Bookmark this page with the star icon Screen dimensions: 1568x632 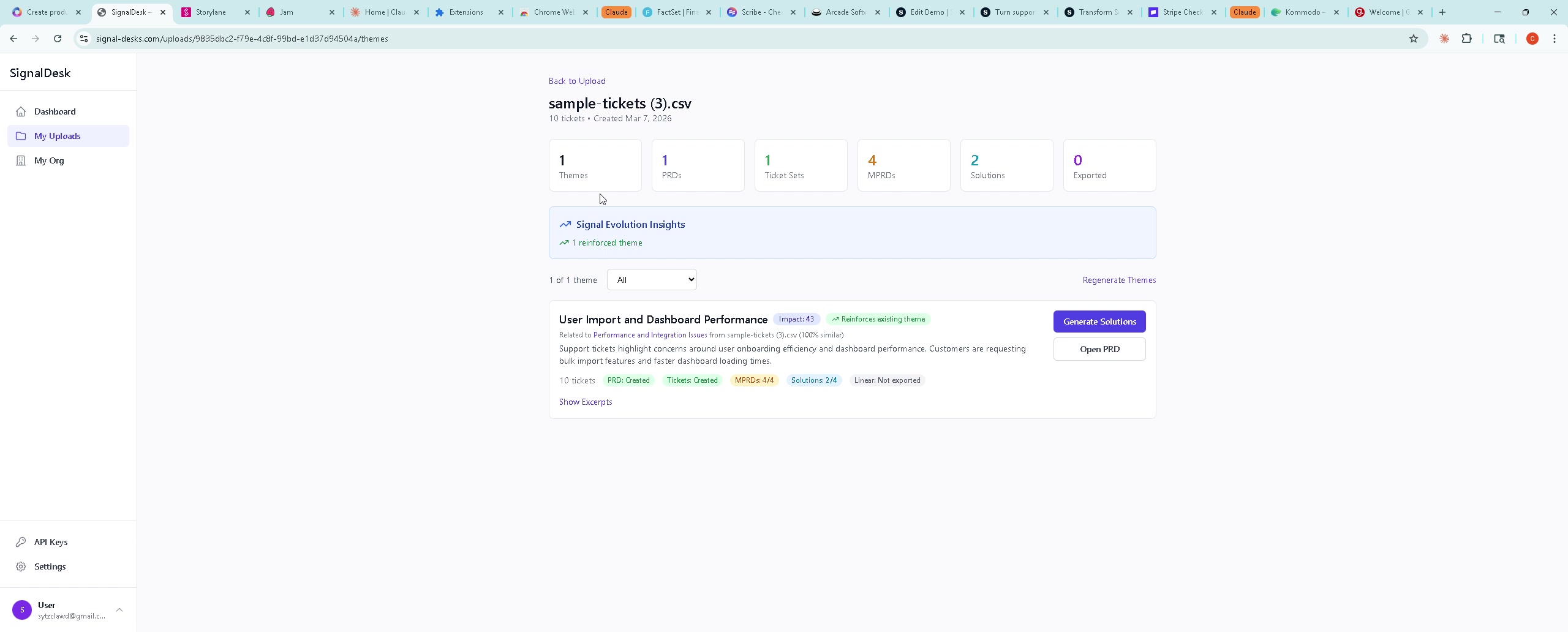pos(1414,39)
